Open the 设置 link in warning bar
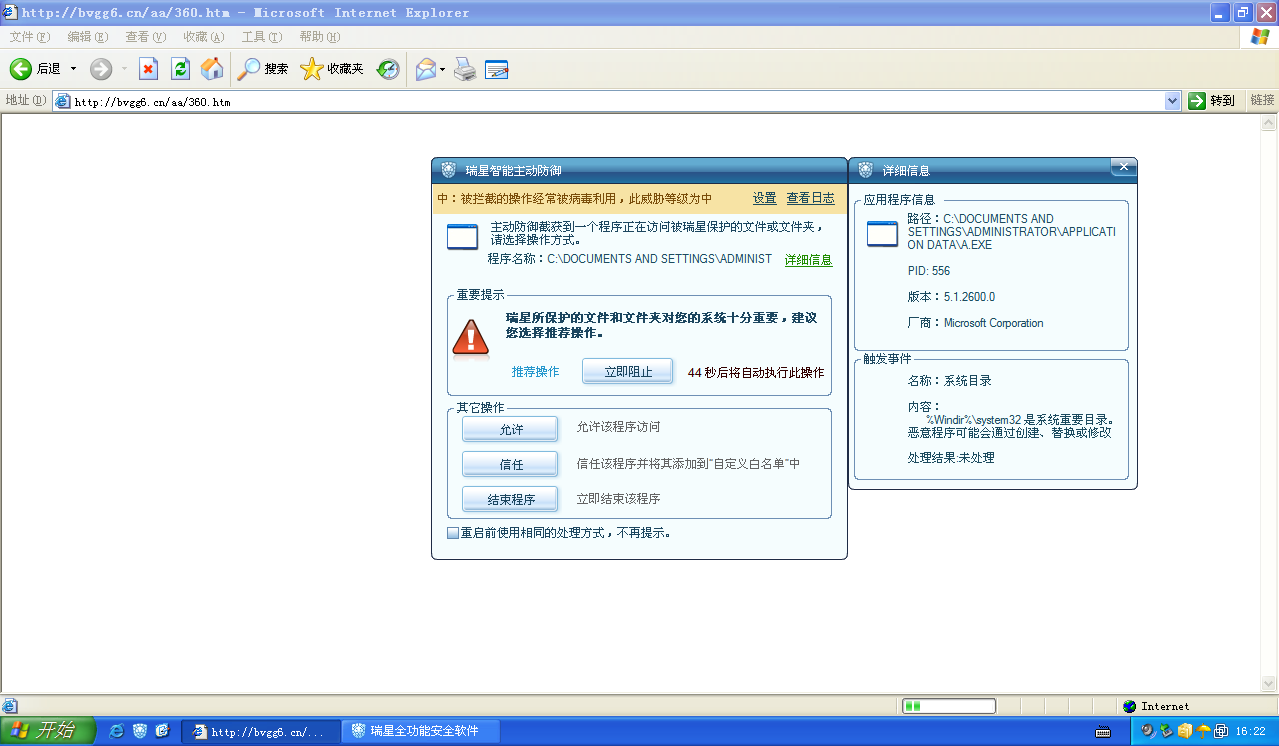The width and height of the screenshot is (1279, 746). pyautogui.click(x=765, y=198)
